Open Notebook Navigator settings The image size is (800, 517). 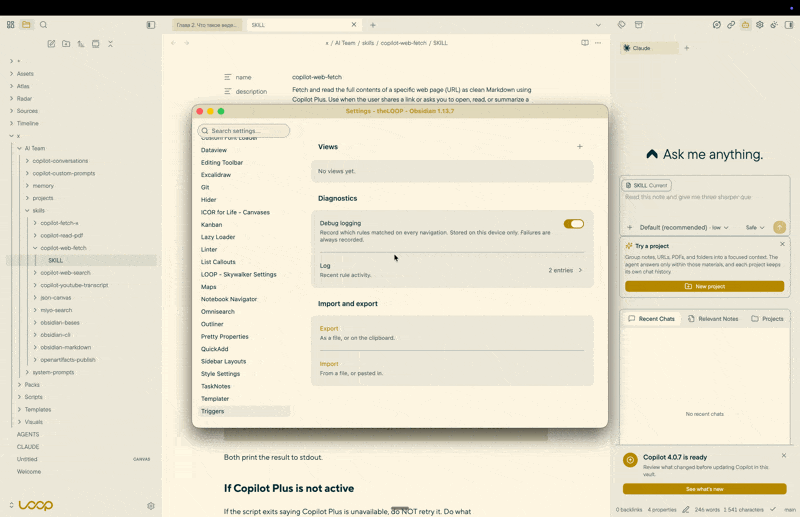[229, 299]
